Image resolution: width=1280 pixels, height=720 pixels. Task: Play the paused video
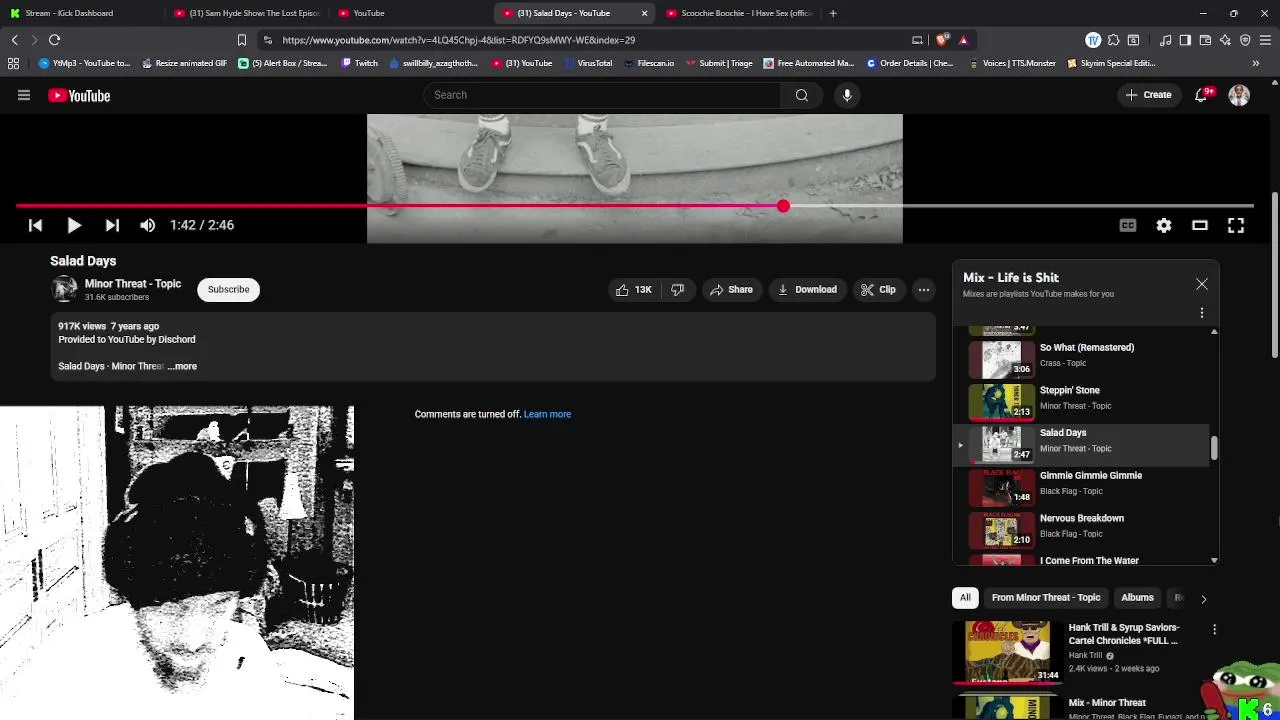(74, 225)
